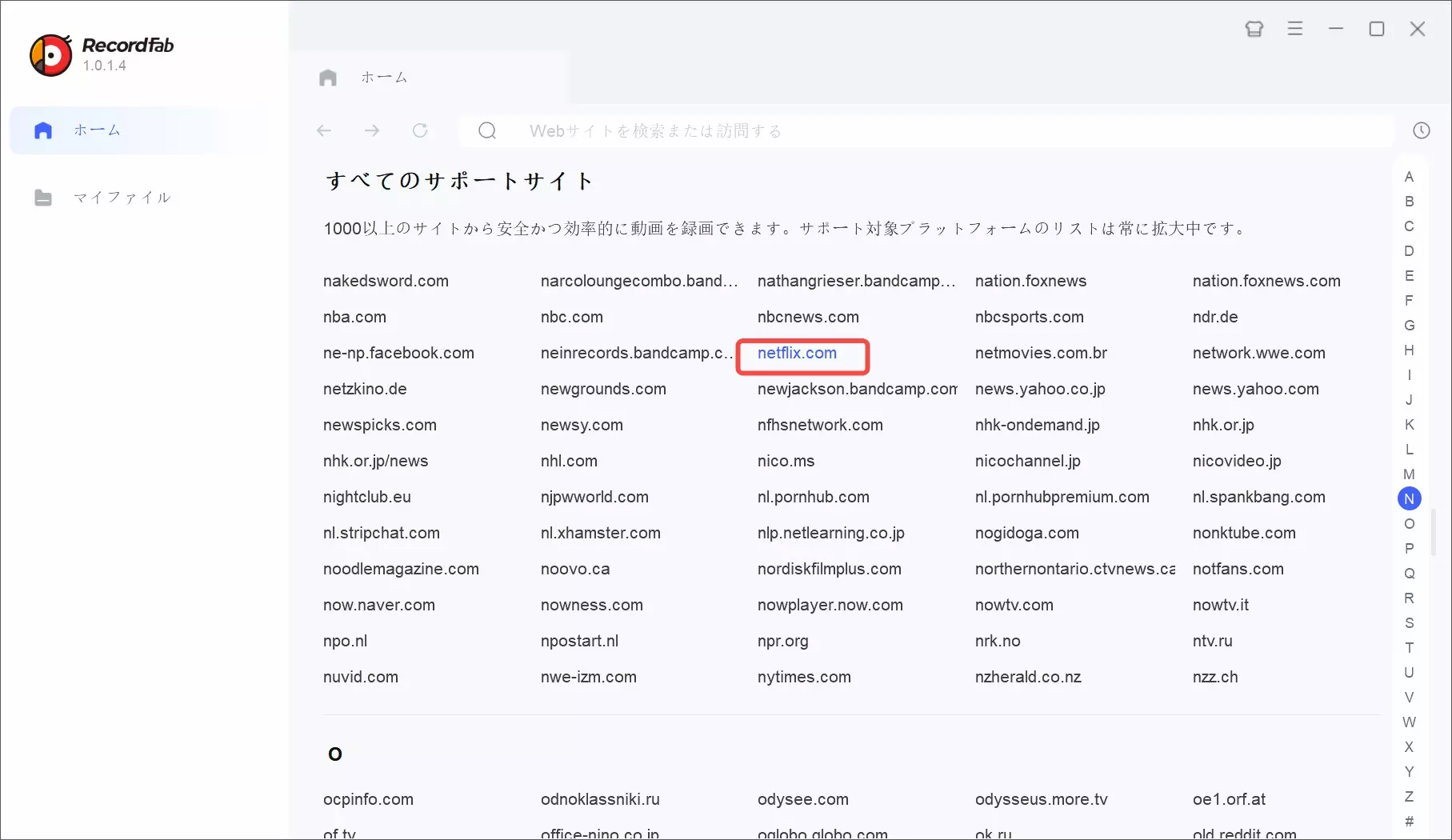Jump to letter Z in index
1452x840 pixels.
[x=1410, y=797]
